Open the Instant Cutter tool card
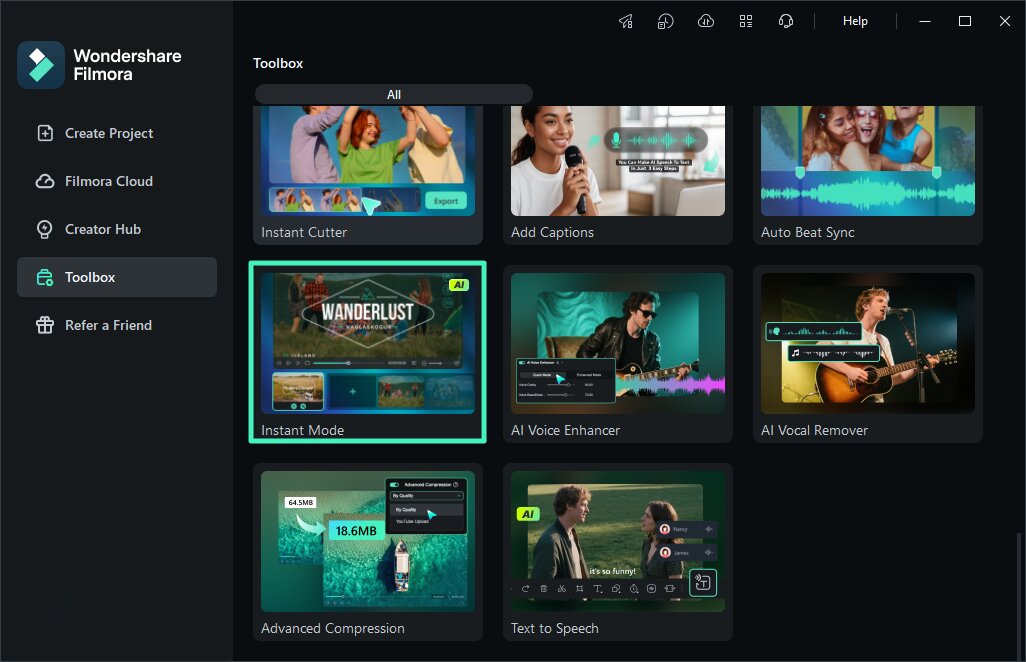 [368, 175]
